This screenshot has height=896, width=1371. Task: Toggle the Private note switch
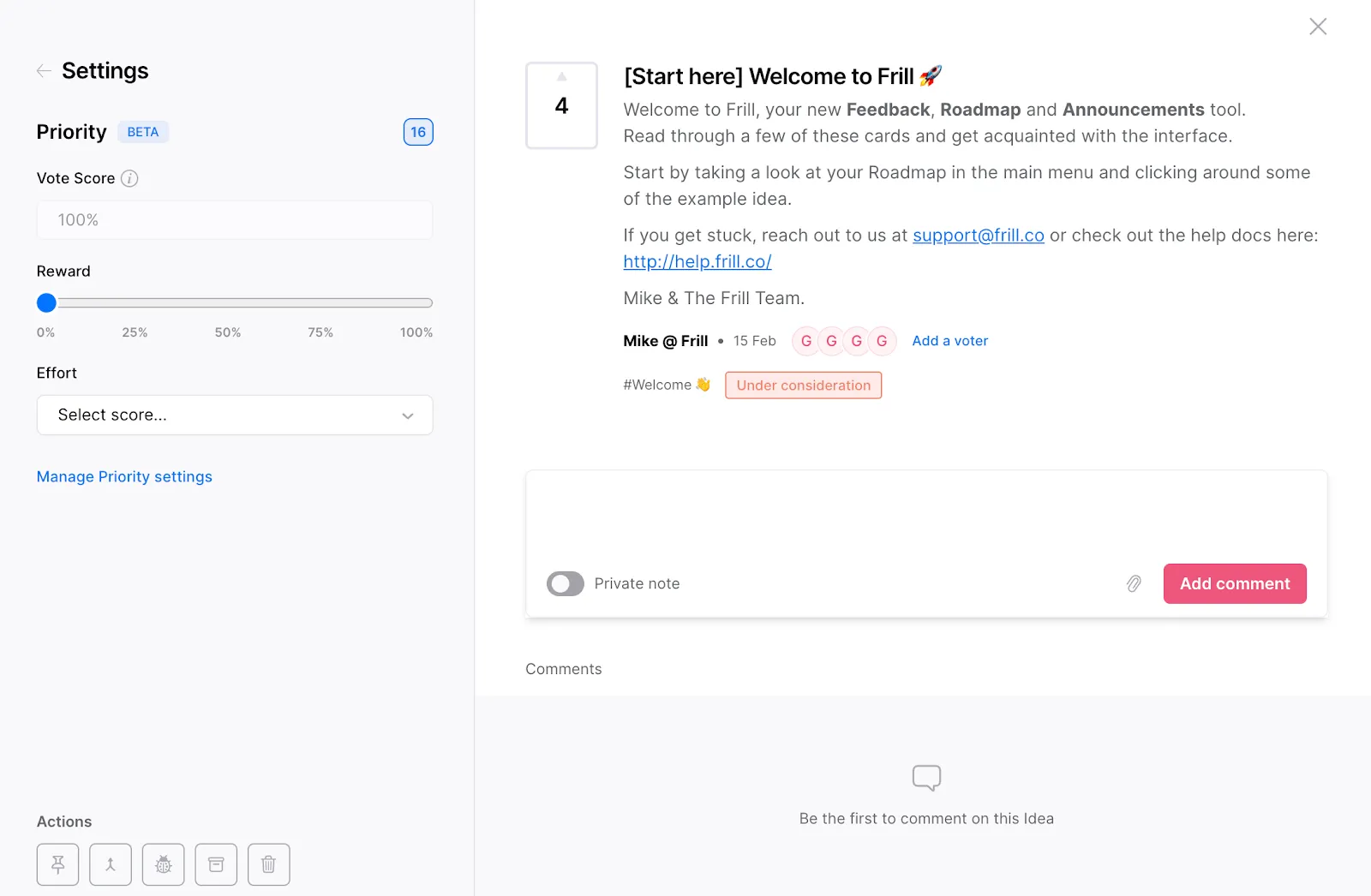(566, 583)
